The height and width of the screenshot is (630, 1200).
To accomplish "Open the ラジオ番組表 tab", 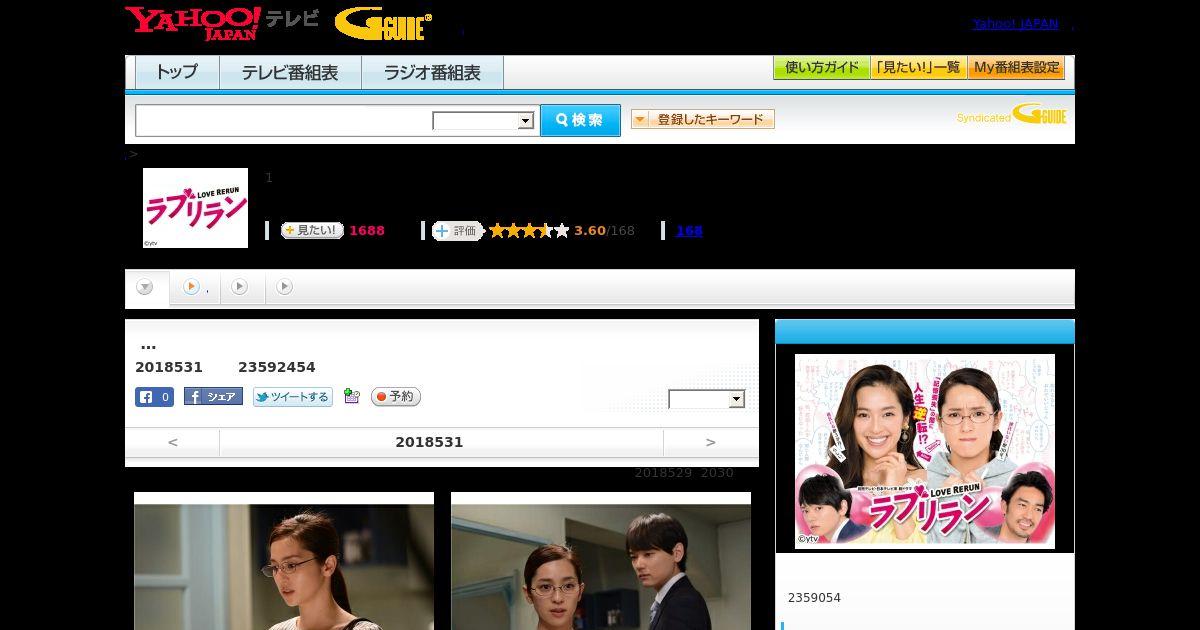I will tap(432, 73).
